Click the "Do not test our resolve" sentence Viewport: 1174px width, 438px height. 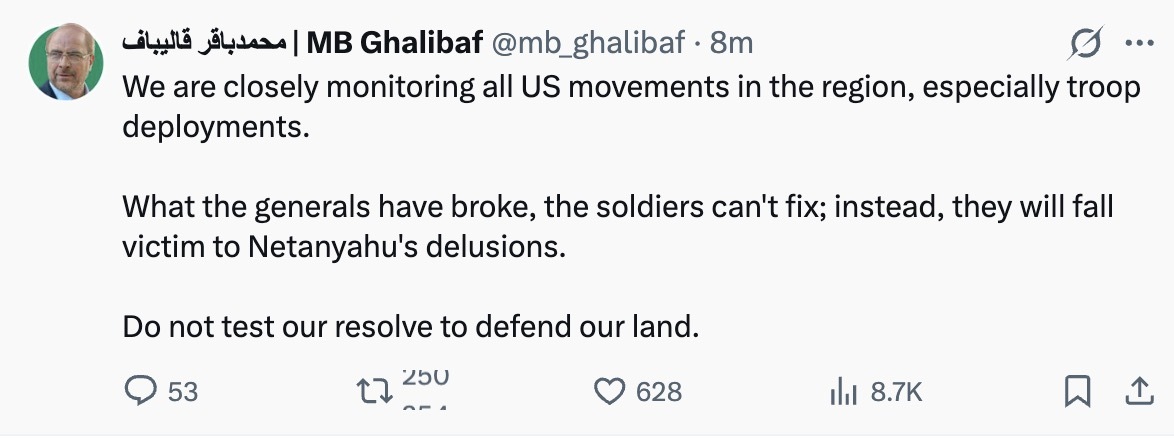click(x=407, y=326)
